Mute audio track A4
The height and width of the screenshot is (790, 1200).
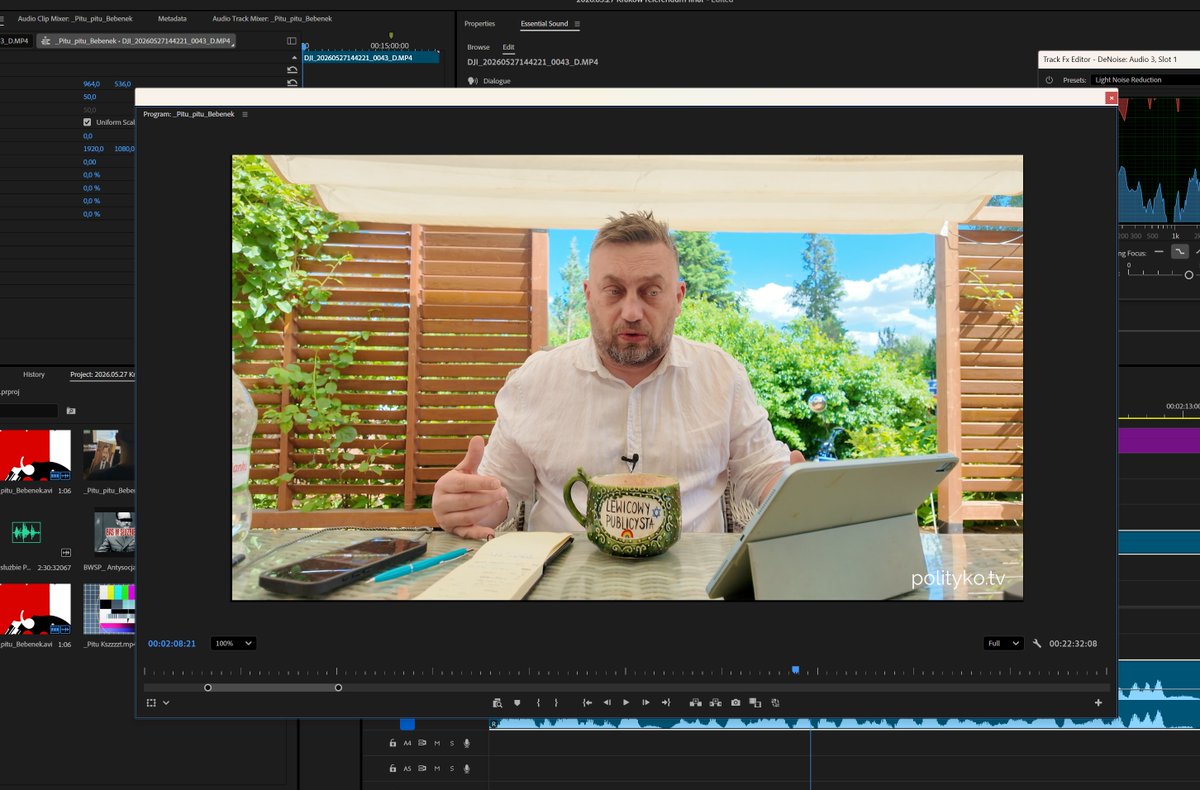click(x=437, y=743)
